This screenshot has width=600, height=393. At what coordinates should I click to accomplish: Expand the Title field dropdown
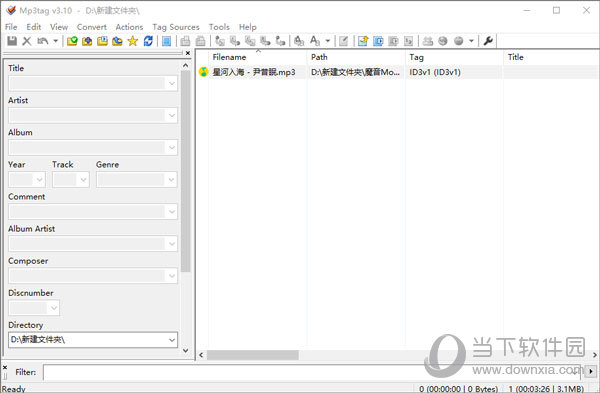[171, 83]
